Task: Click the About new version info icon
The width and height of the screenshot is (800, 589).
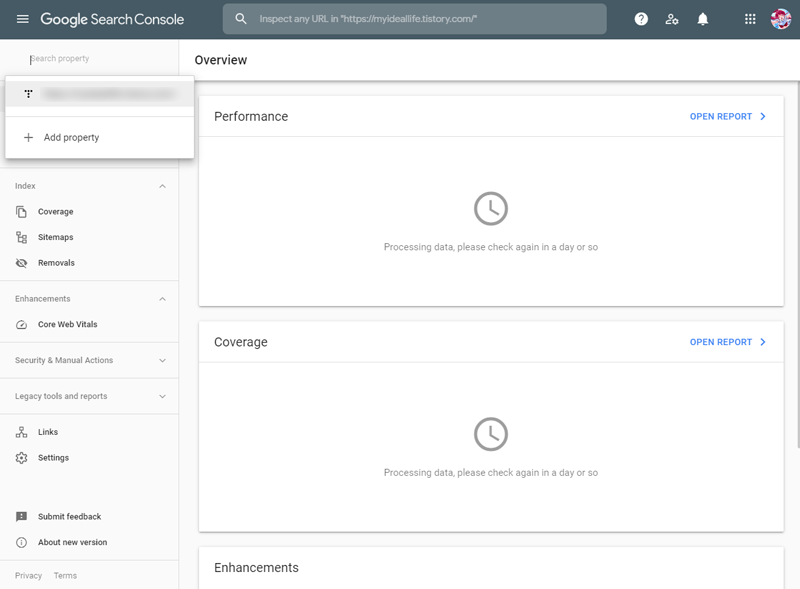Action: pos(21,543)
